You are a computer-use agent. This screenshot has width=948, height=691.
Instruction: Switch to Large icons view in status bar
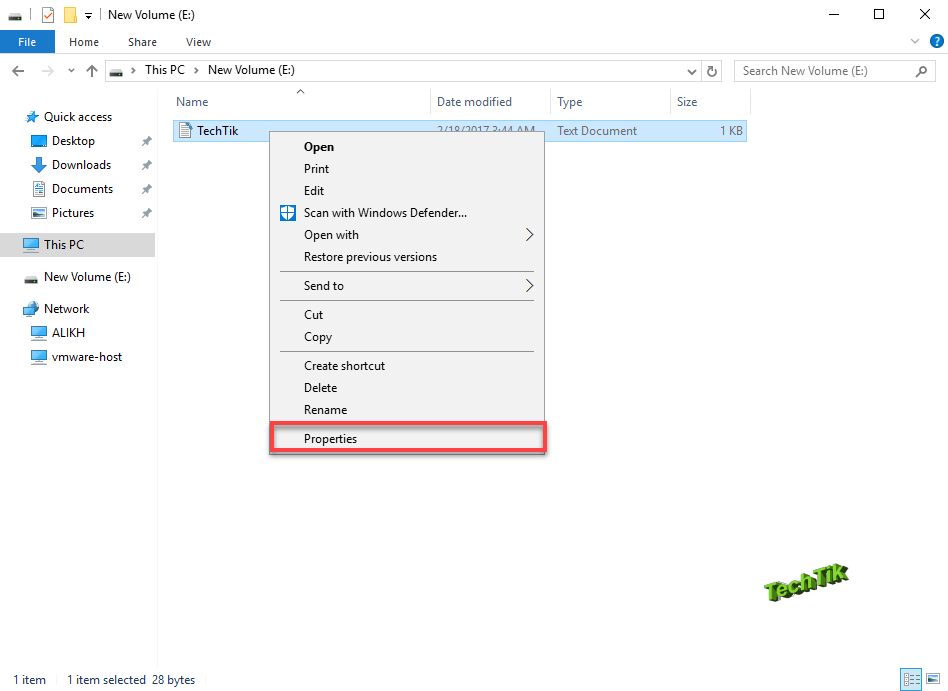click(933, 680)
